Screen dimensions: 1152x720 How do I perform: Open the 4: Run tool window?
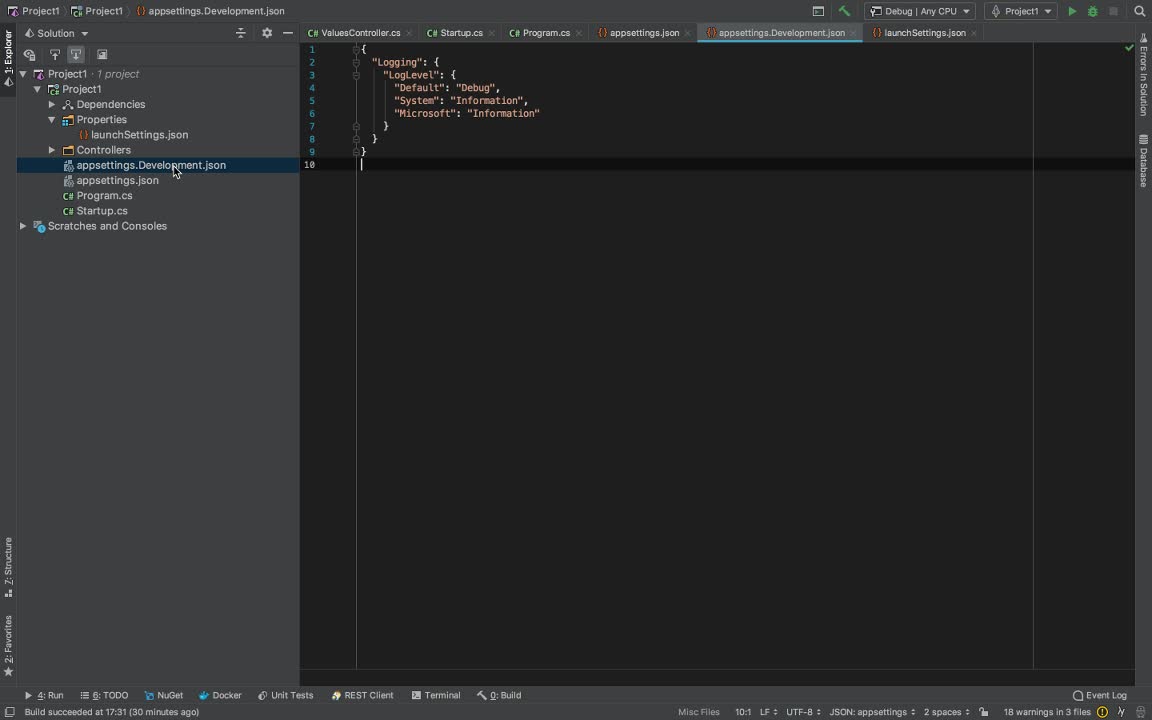pyautogui.click(x=44, y=695)
